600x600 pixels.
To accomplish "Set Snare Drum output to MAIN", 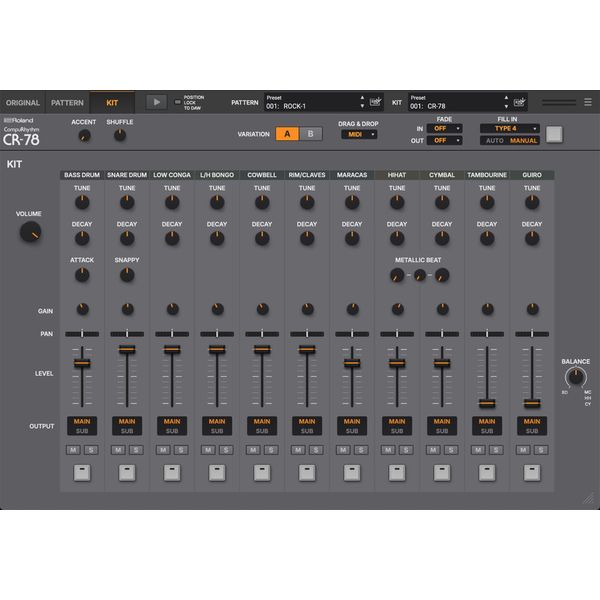I will (x=127, y=421).
